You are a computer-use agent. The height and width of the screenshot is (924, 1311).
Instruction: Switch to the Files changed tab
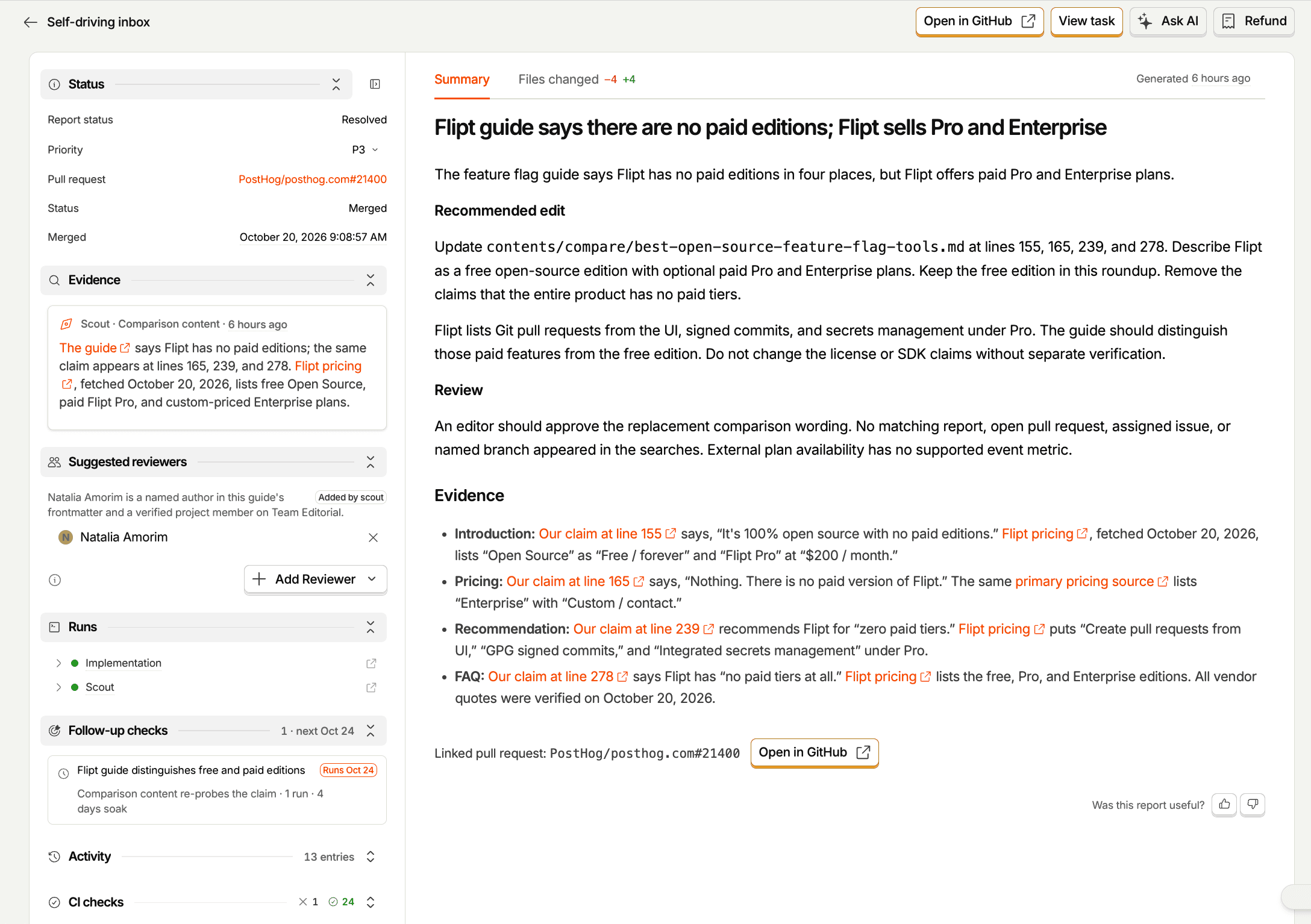(x=577, y=80)
